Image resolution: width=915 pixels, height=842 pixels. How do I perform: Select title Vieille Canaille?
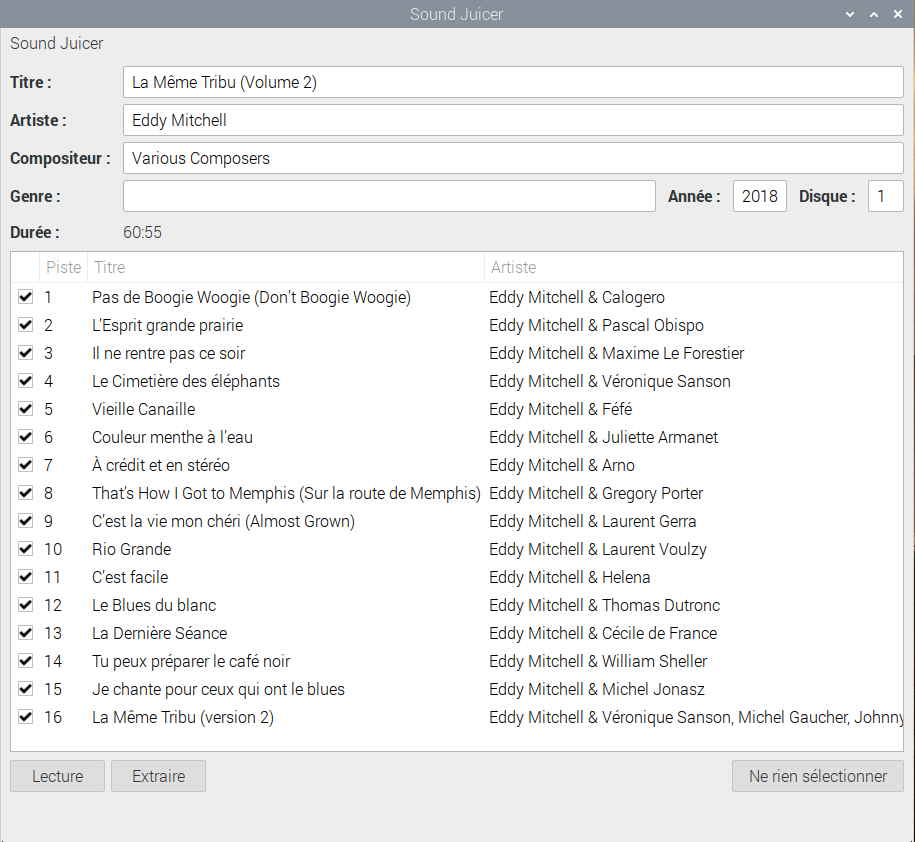point(144,409)
